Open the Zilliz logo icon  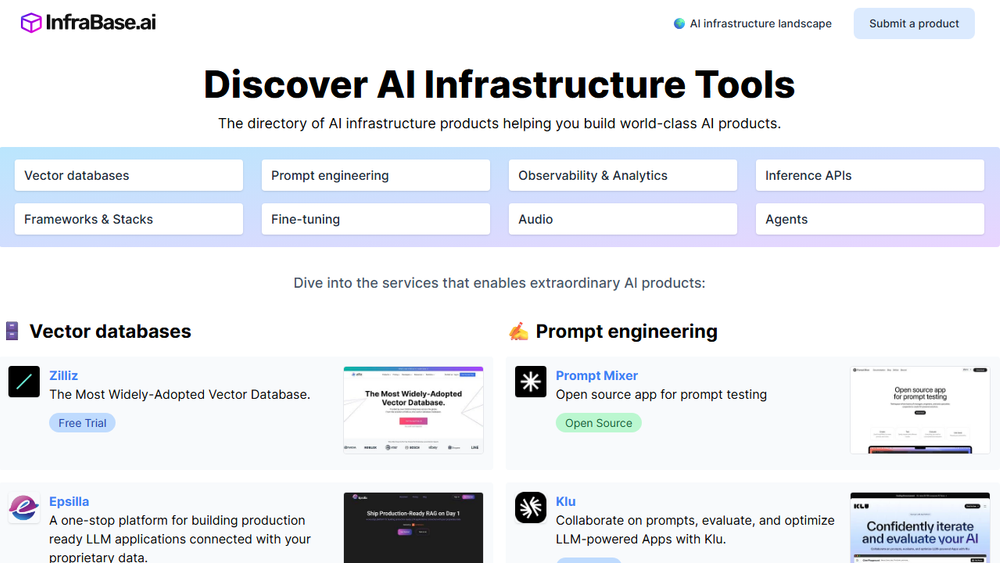point(24,381)
